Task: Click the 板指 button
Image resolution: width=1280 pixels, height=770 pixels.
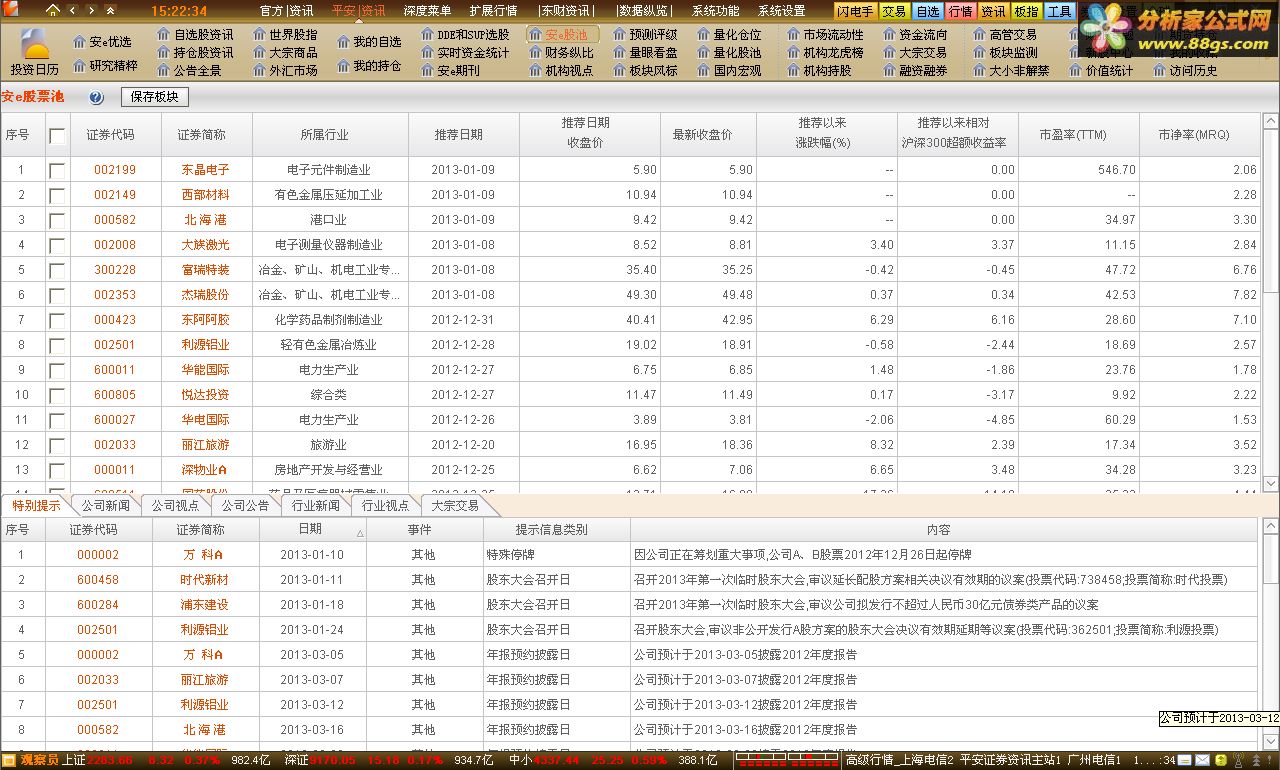Action: tap(1026, 12)
